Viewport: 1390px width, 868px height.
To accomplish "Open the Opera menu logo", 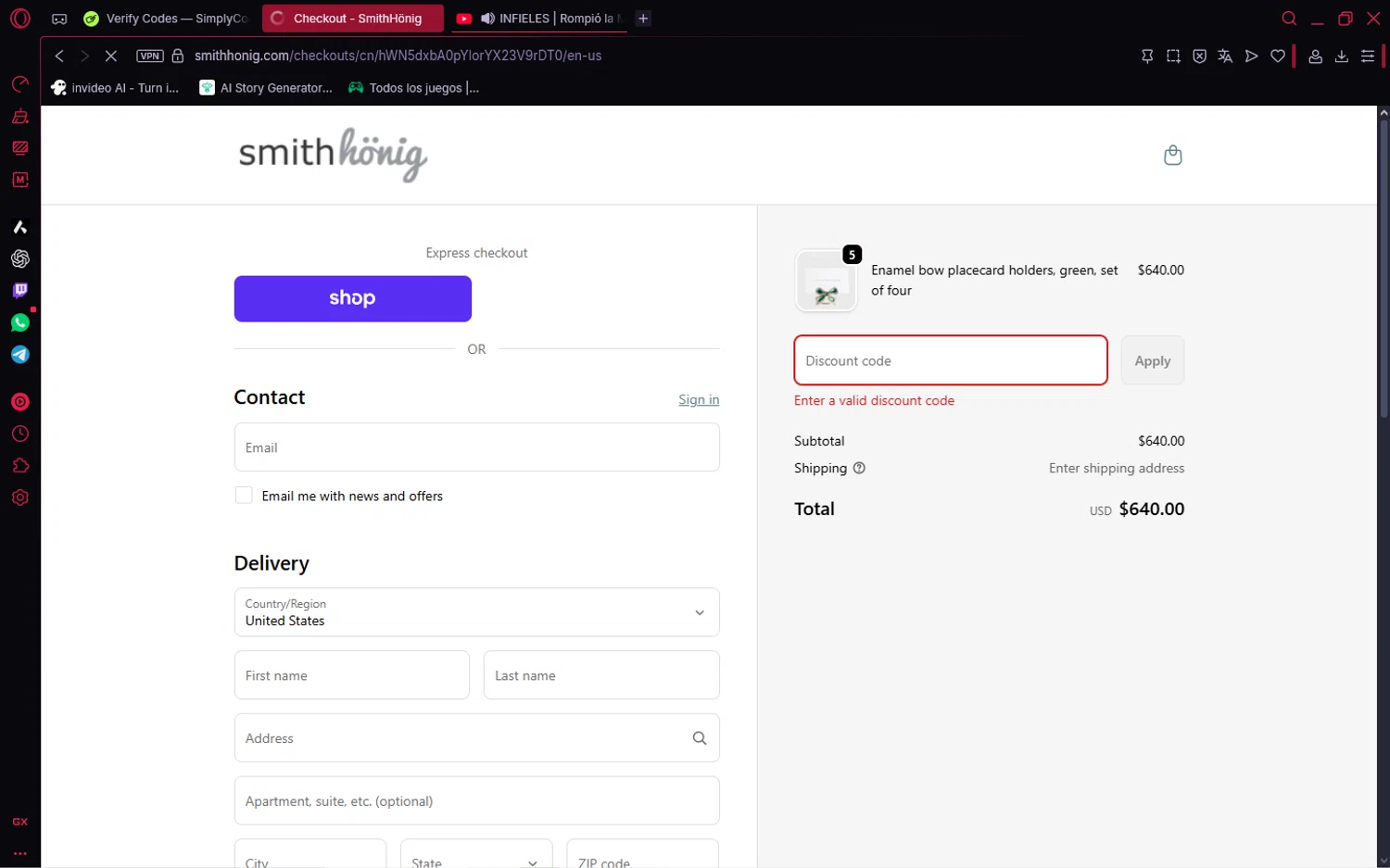I will (19, 18).
